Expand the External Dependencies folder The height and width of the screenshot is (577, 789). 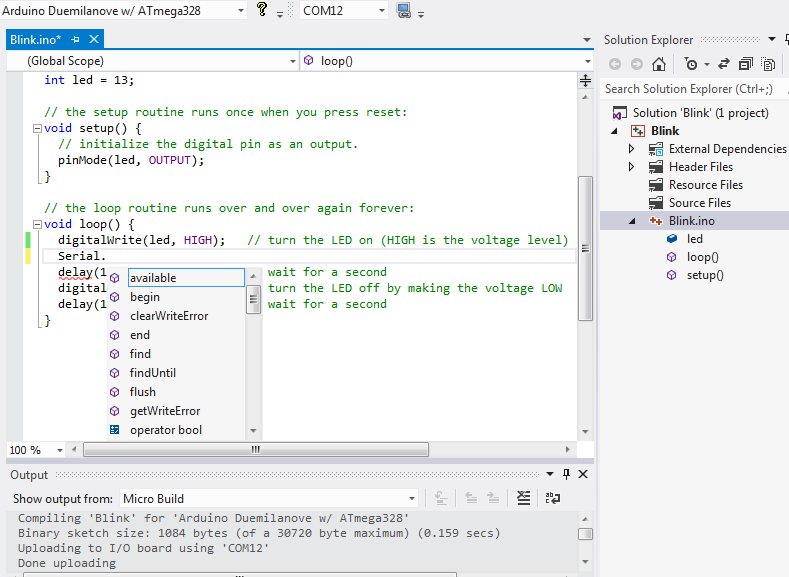point(631,149)
